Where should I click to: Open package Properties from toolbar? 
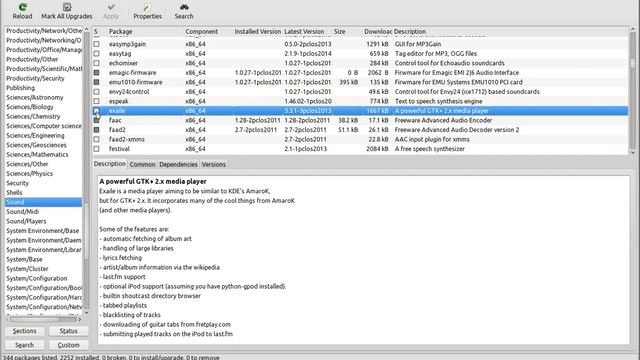[x=147, y=7]
